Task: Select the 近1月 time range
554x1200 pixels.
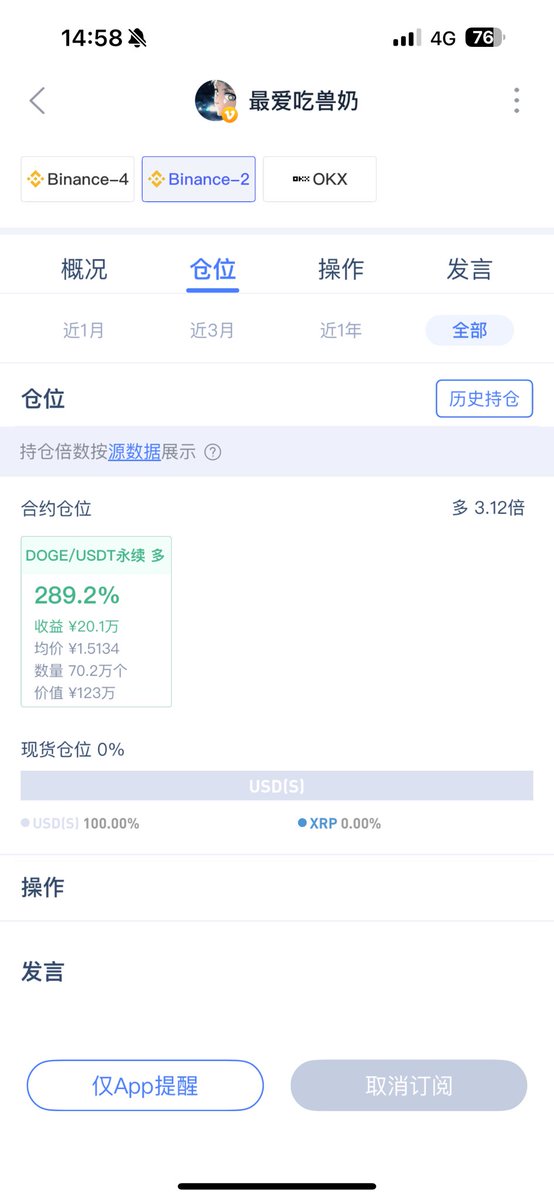Action: coord(84,330)
